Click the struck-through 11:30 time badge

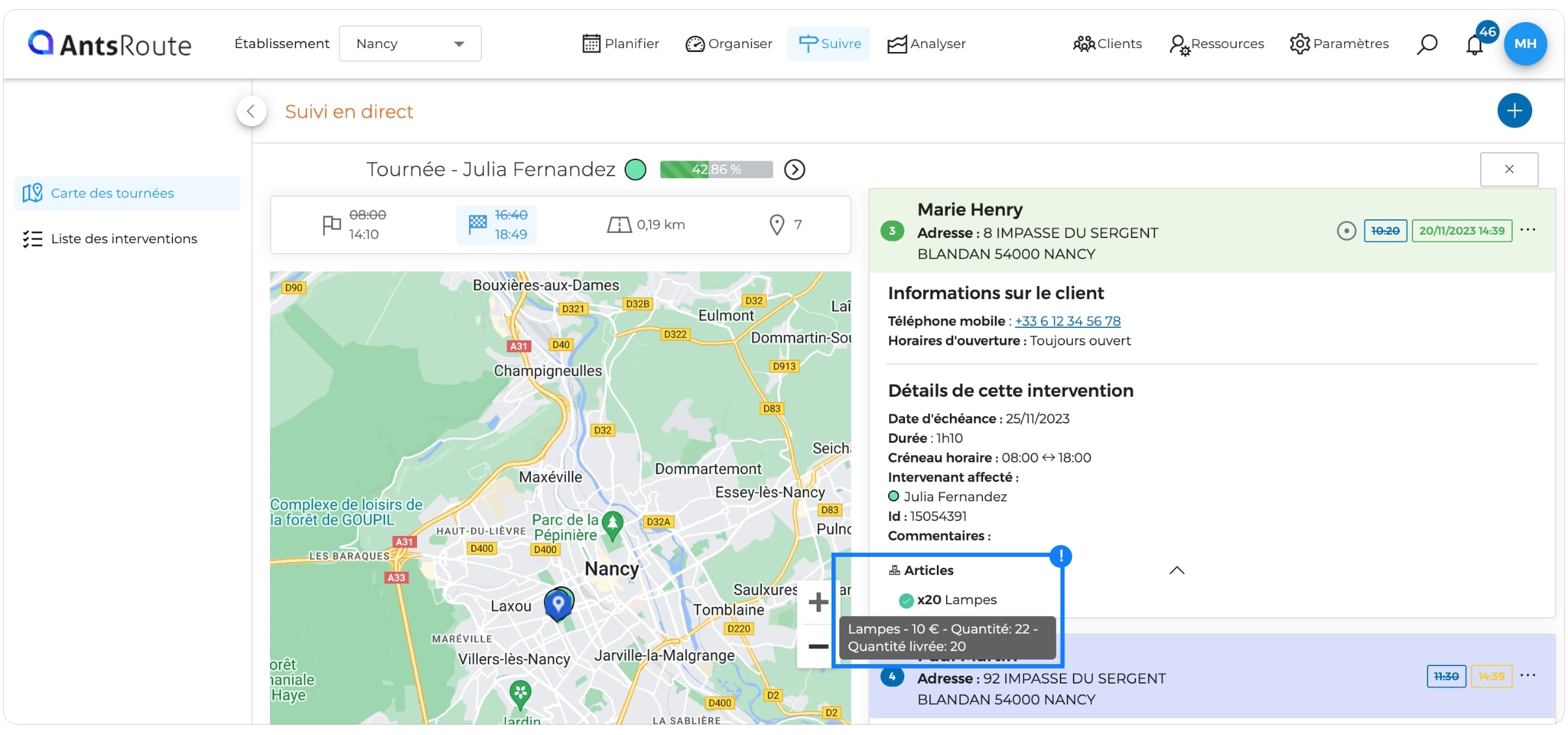pos(1446,676)
